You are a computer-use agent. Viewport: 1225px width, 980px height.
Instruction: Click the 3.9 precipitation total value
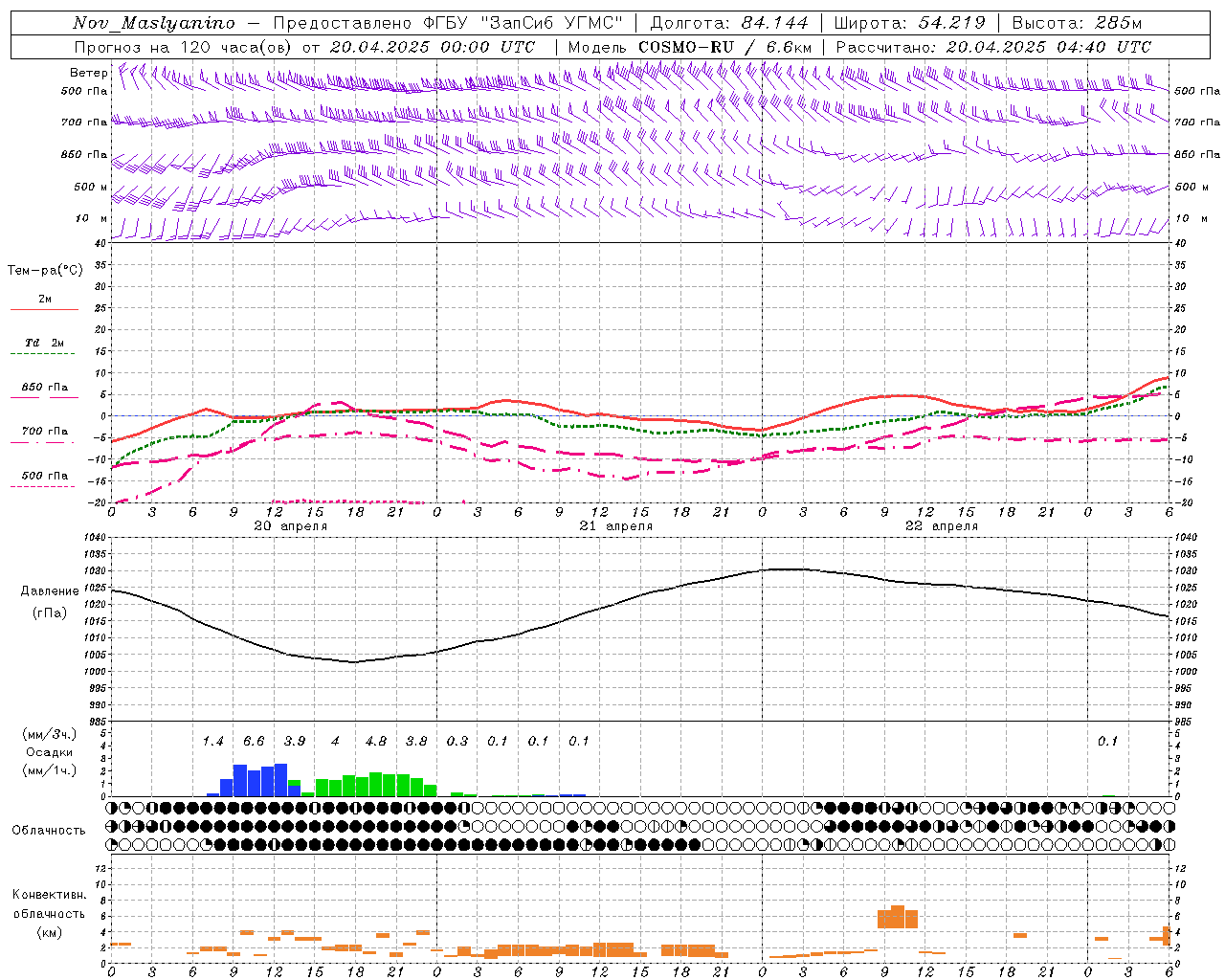point(295,741)
